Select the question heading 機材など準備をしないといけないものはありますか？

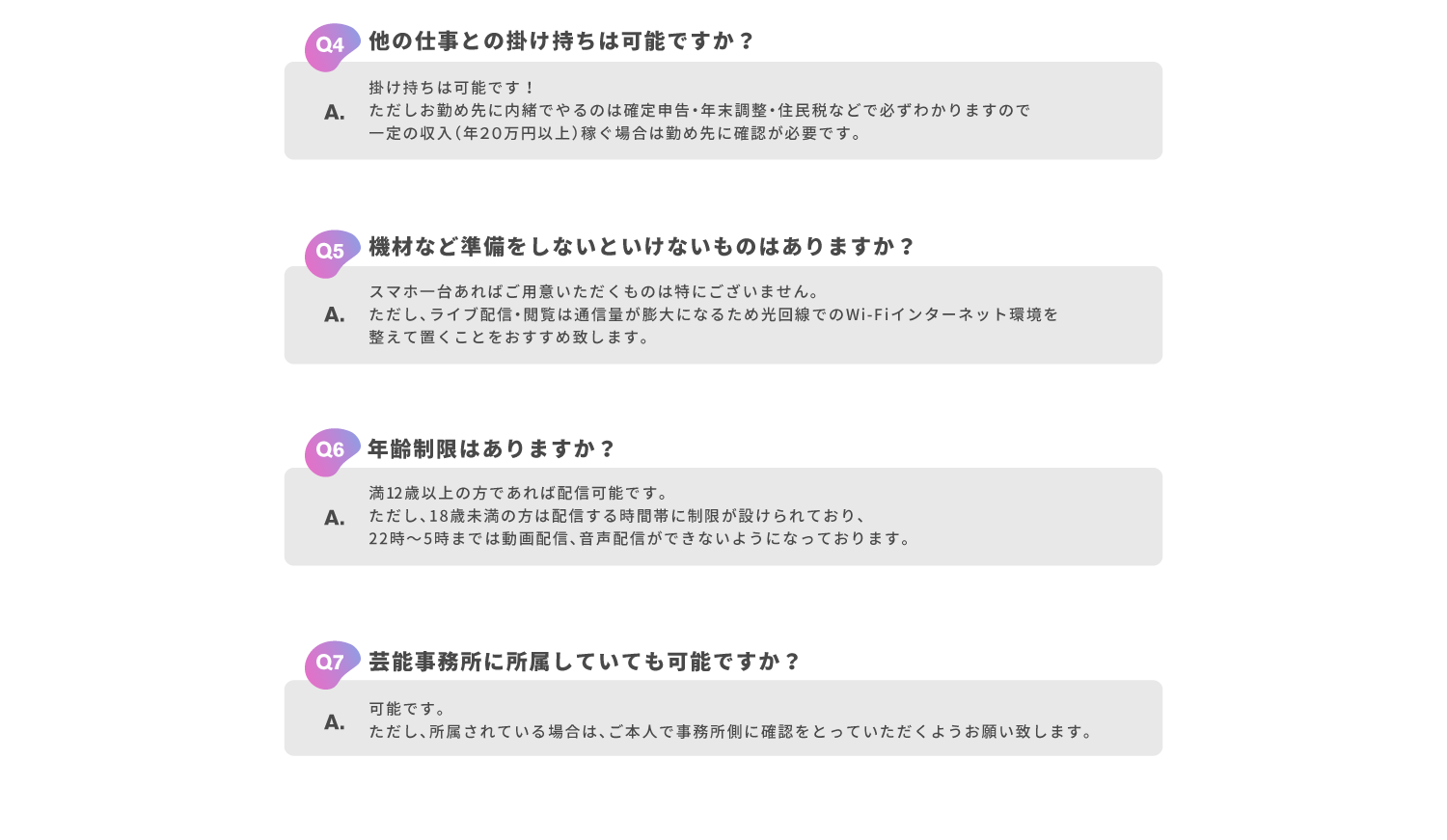[x=642, y=246]
